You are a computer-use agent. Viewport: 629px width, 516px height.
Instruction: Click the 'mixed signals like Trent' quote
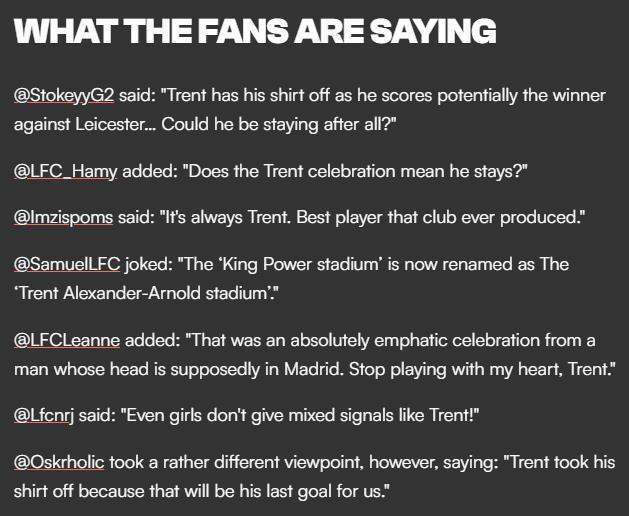pyautogui.click(x=300, y=415)
